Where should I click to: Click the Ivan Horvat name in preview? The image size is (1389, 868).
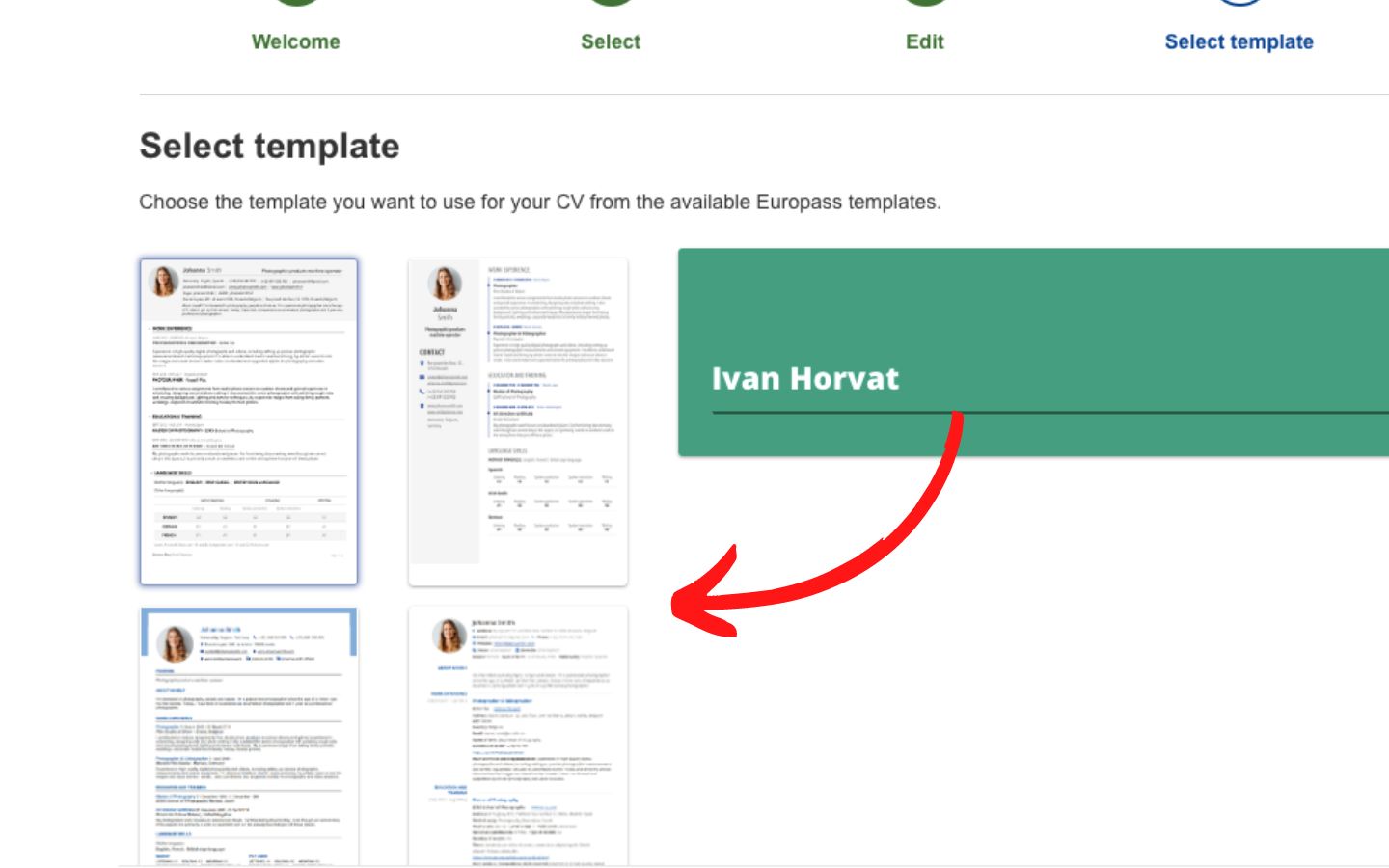pos(804,378)
